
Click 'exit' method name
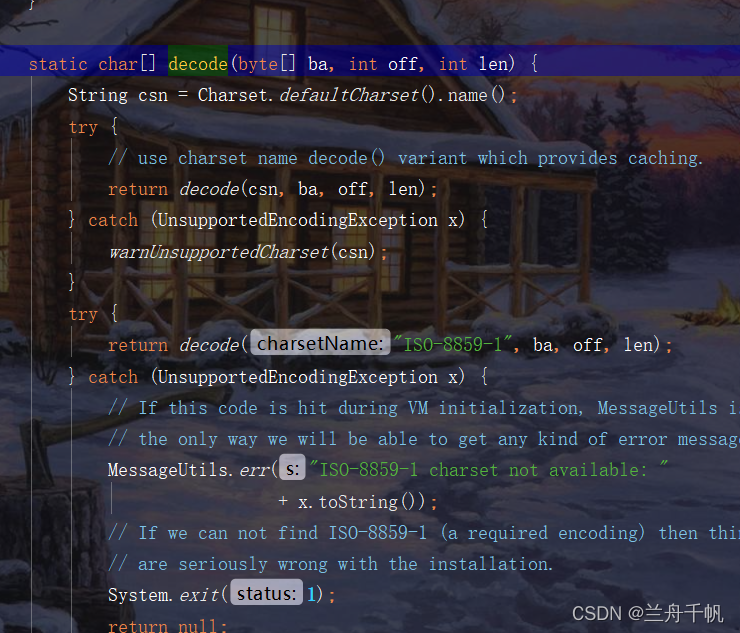pos(200,595)
